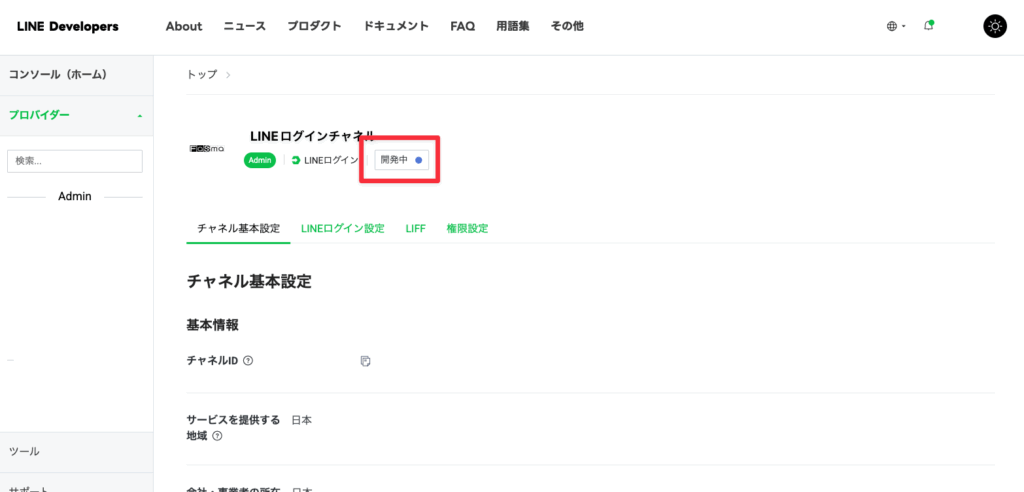
Task: Switch to the LINEログイン設定 tab
Action: [x=342, y=229]
